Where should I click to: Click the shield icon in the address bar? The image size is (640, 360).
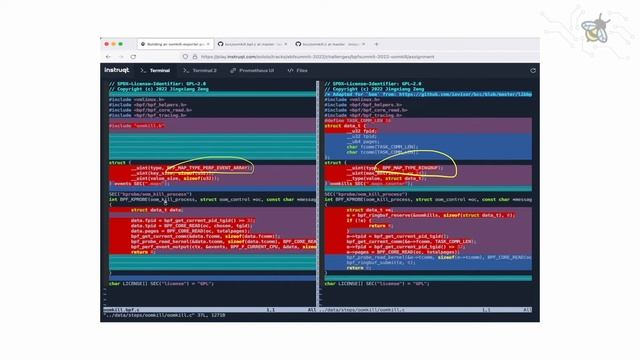185,57
